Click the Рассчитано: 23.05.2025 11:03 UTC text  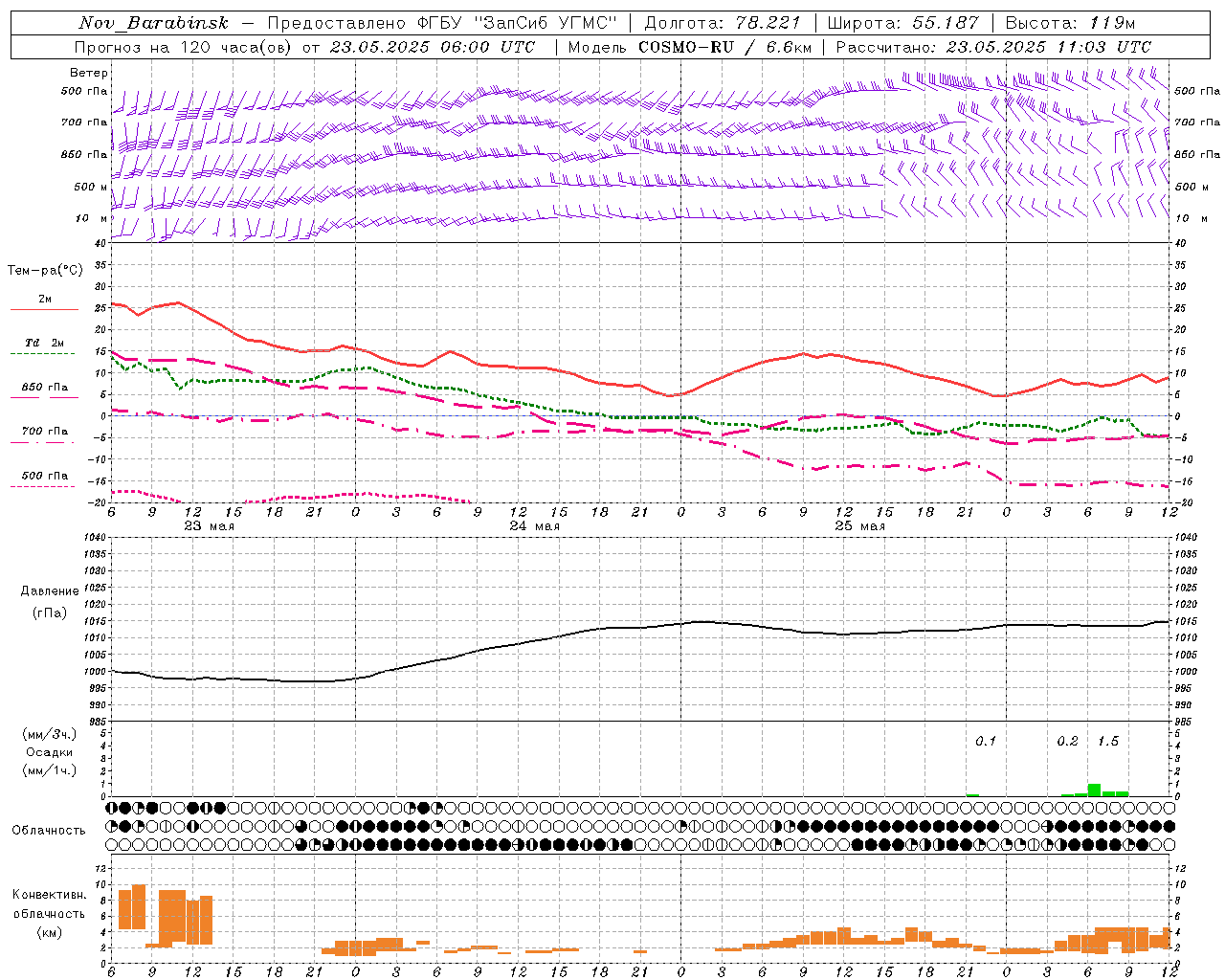pyautogui.click(x=993, y=47)
